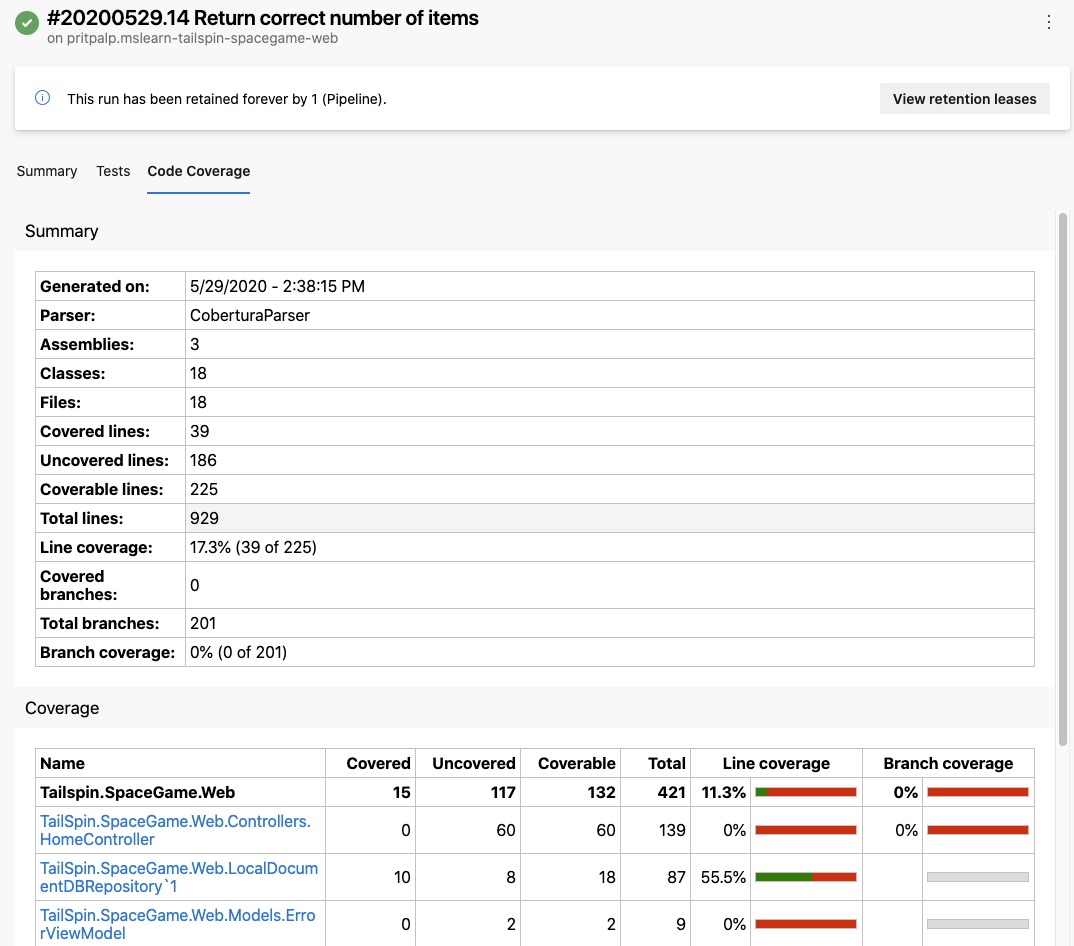The height and width of the screenshot is (946, 1074).
Task: Click the Line coverage value 17.3% (39 of 225)
Action: point(253,547)
